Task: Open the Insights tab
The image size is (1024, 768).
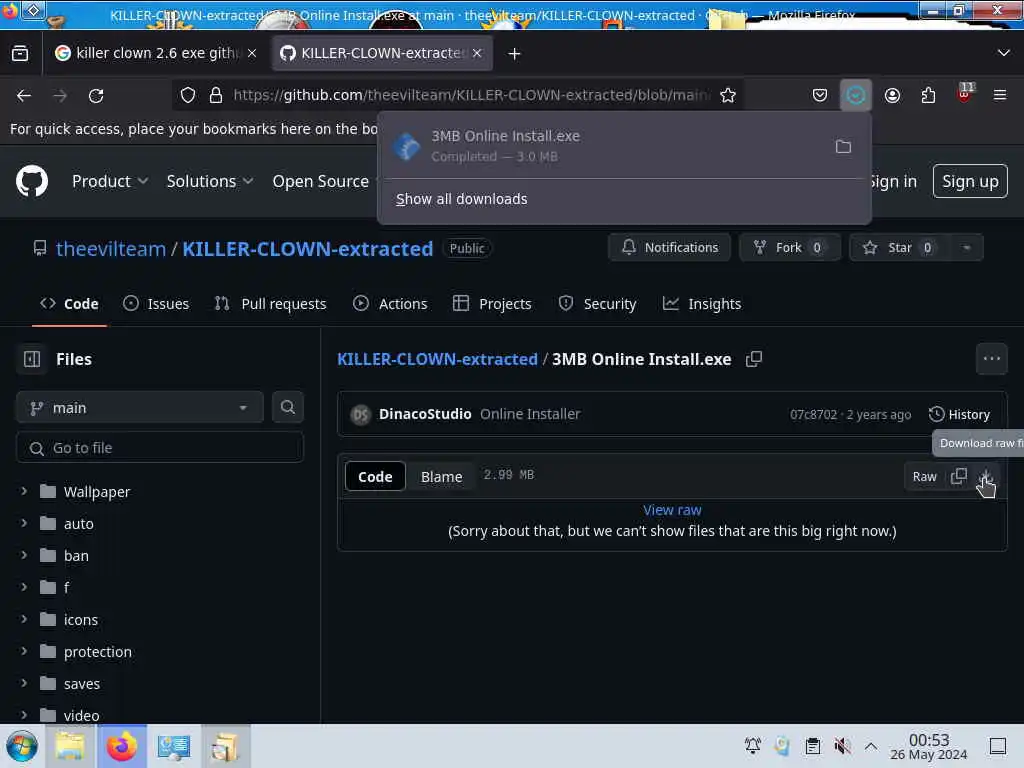Action: (702, 304)
